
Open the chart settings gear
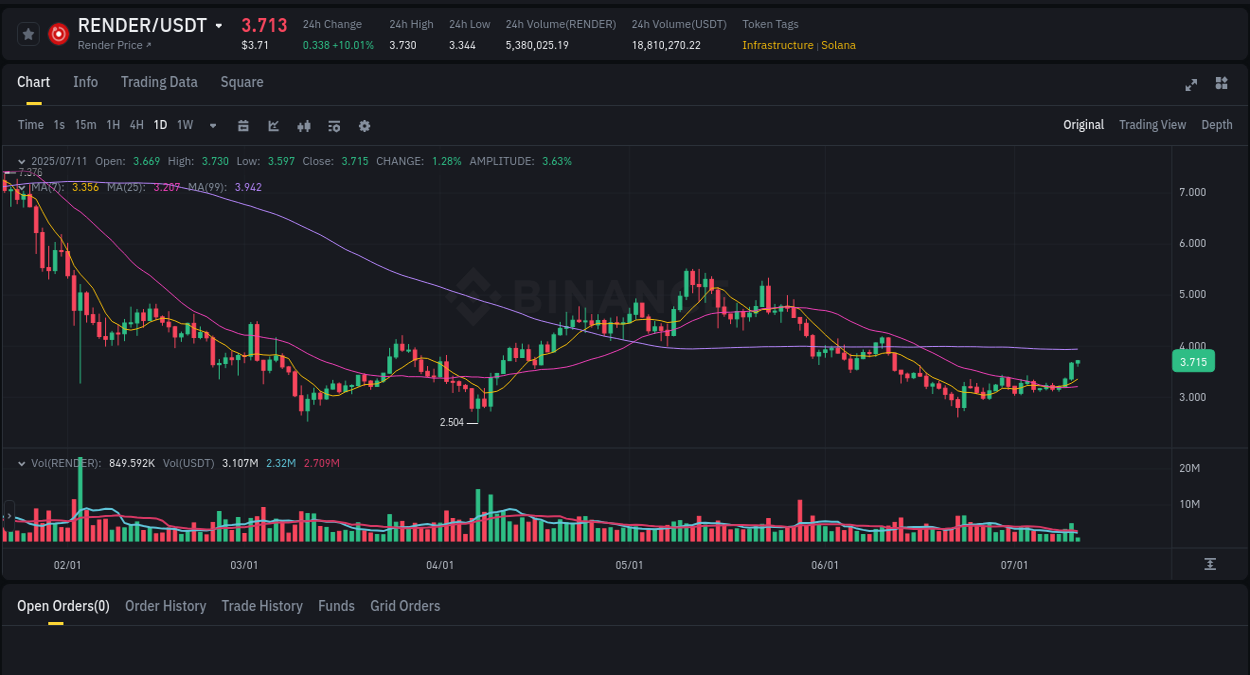364,125
